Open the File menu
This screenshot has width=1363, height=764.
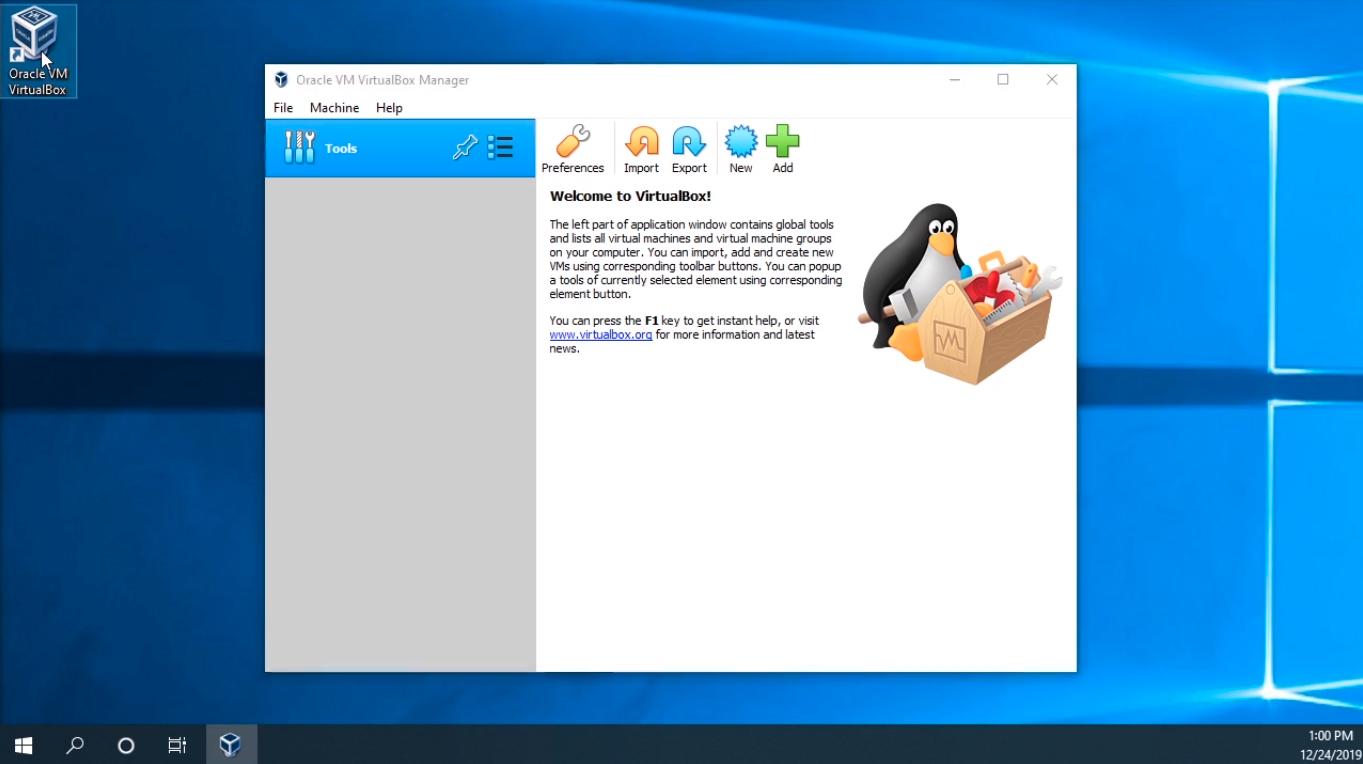[x=283, y=108]
